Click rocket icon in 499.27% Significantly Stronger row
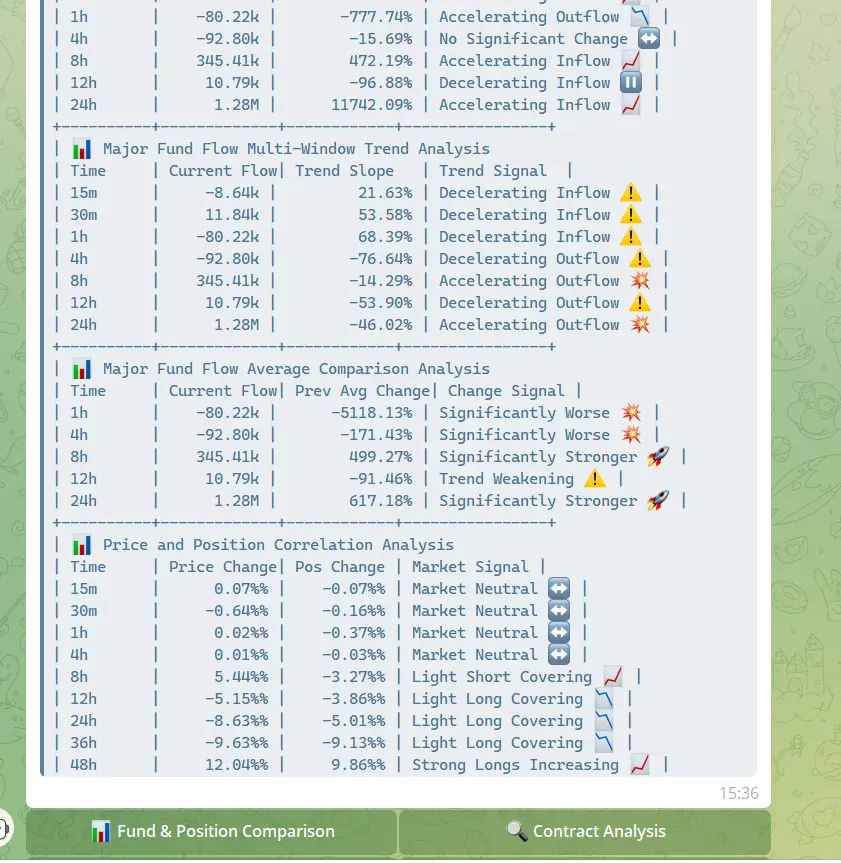 click(658, 457)
